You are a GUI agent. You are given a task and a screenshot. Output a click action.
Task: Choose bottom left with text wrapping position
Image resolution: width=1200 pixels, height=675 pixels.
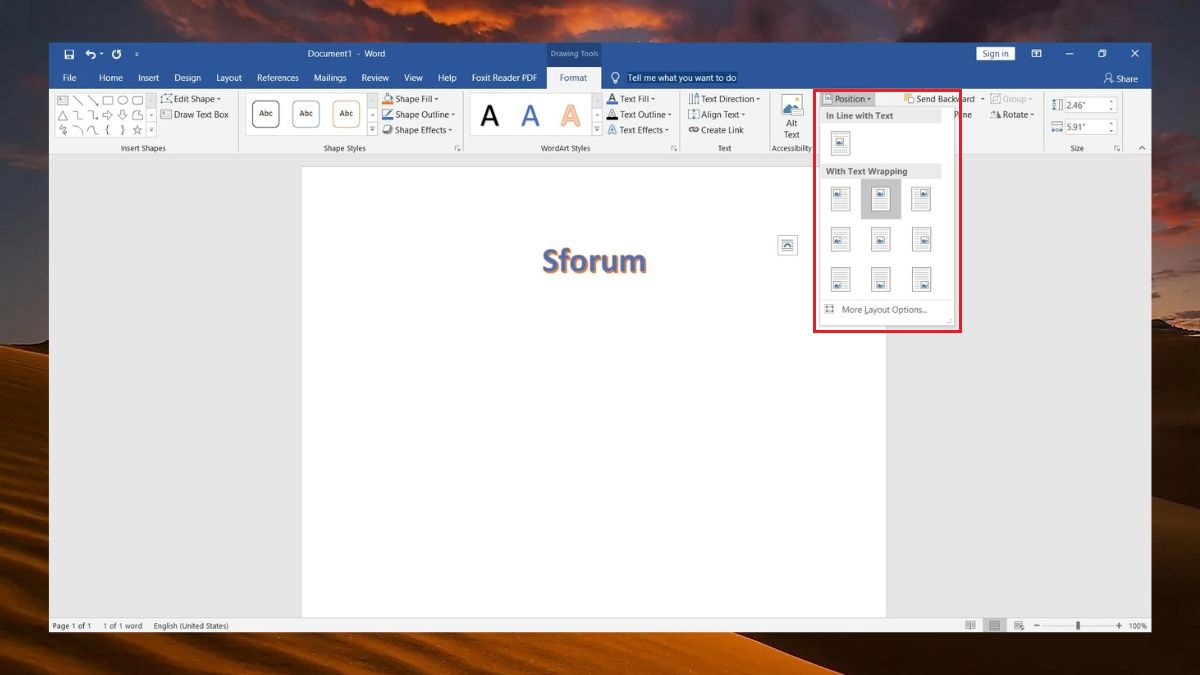tap(840, 279)
